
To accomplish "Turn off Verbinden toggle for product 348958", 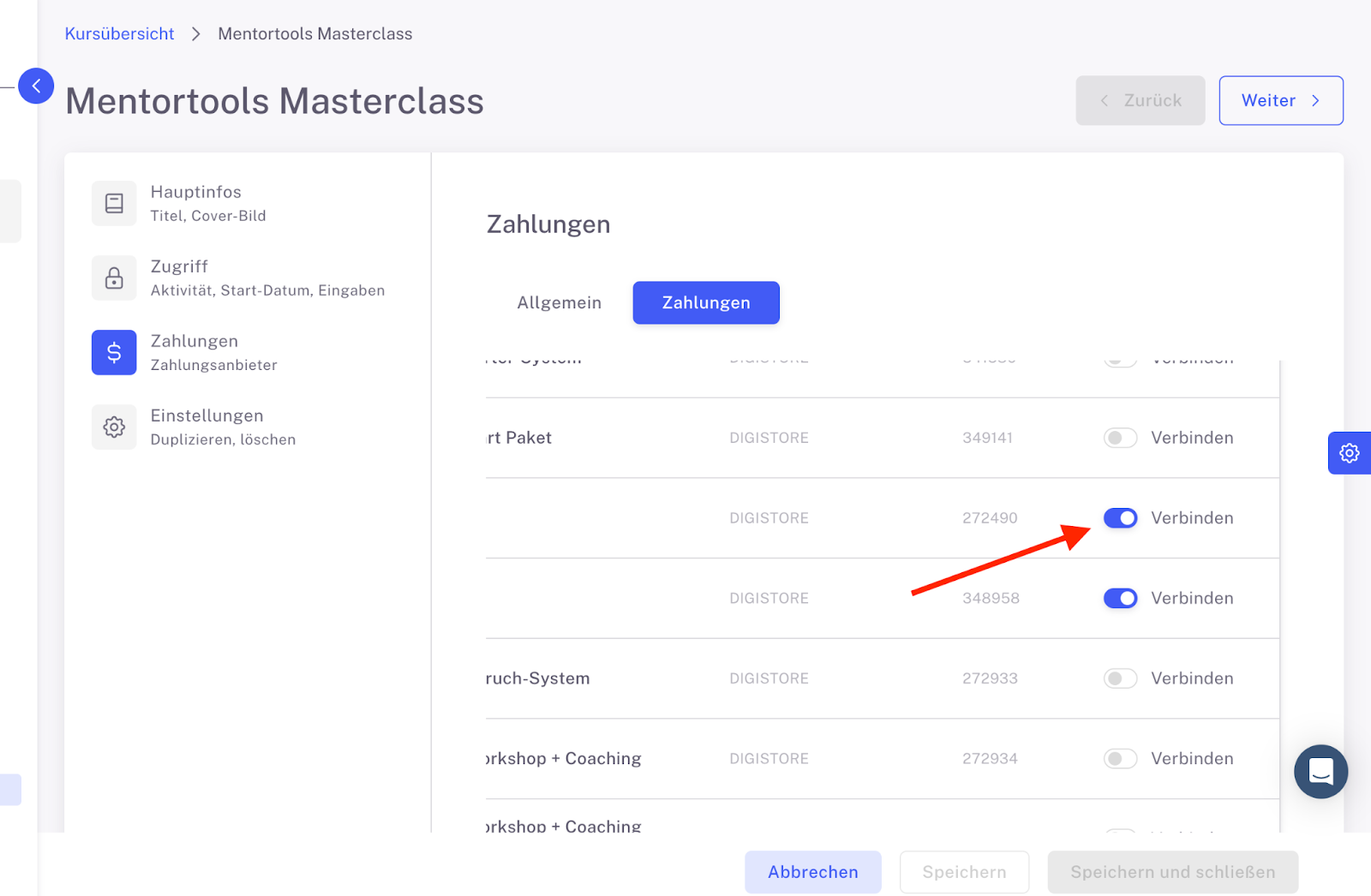I will [x=1120, y=598].
